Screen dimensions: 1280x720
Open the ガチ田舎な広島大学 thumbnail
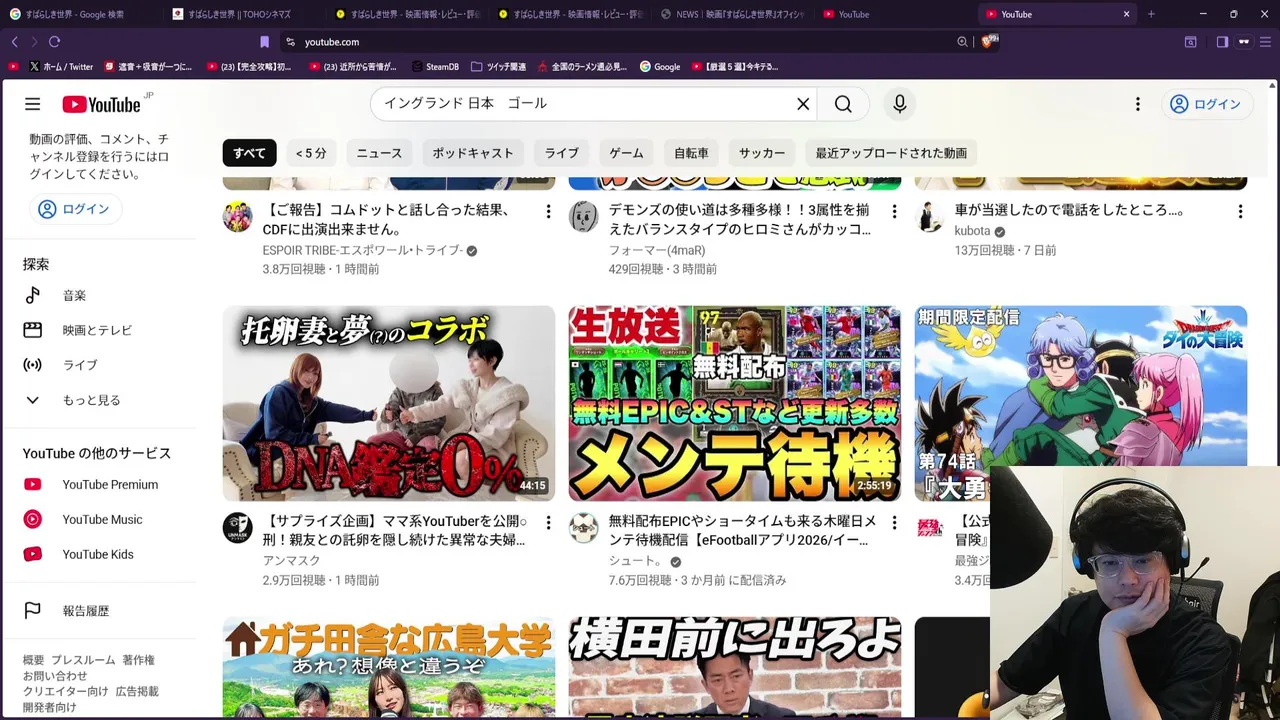(x=389, y=668)
